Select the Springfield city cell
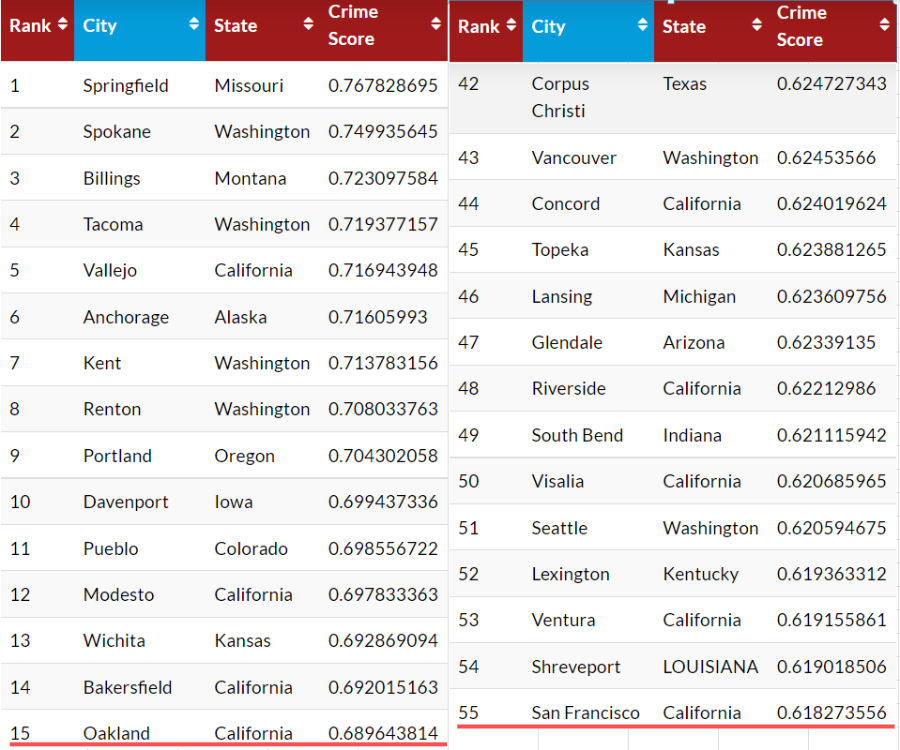 click(x=125, y=86)
